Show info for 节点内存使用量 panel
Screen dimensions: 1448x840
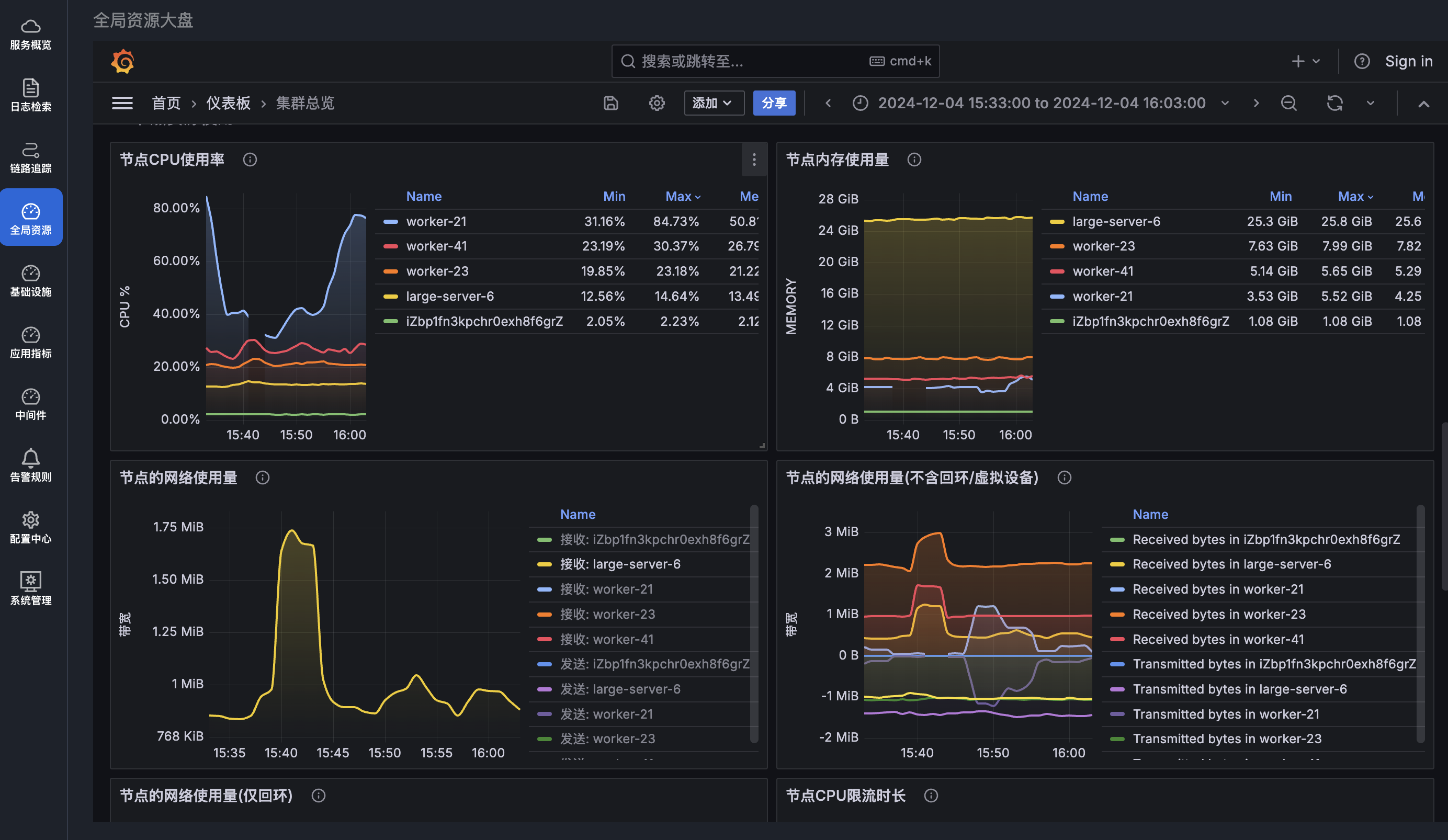click(x=914, y=160)
